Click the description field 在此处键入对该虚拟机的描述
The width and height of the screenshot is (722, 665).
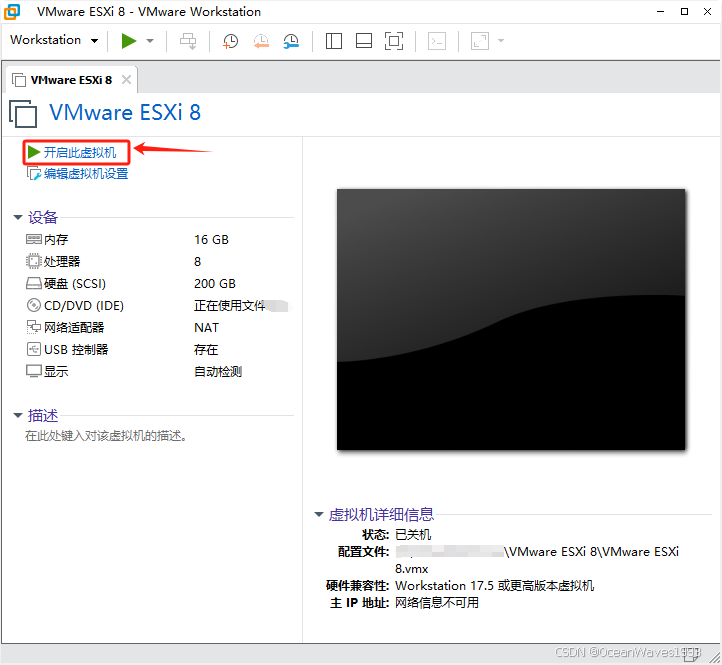[106, 436]
